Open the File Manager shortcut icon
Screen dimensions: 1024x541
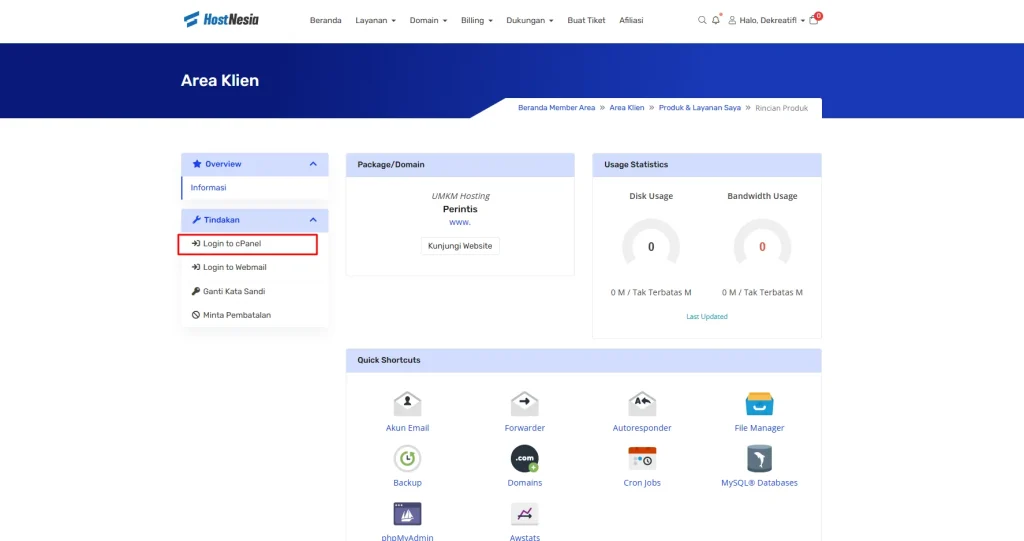[x=759, y=404]
